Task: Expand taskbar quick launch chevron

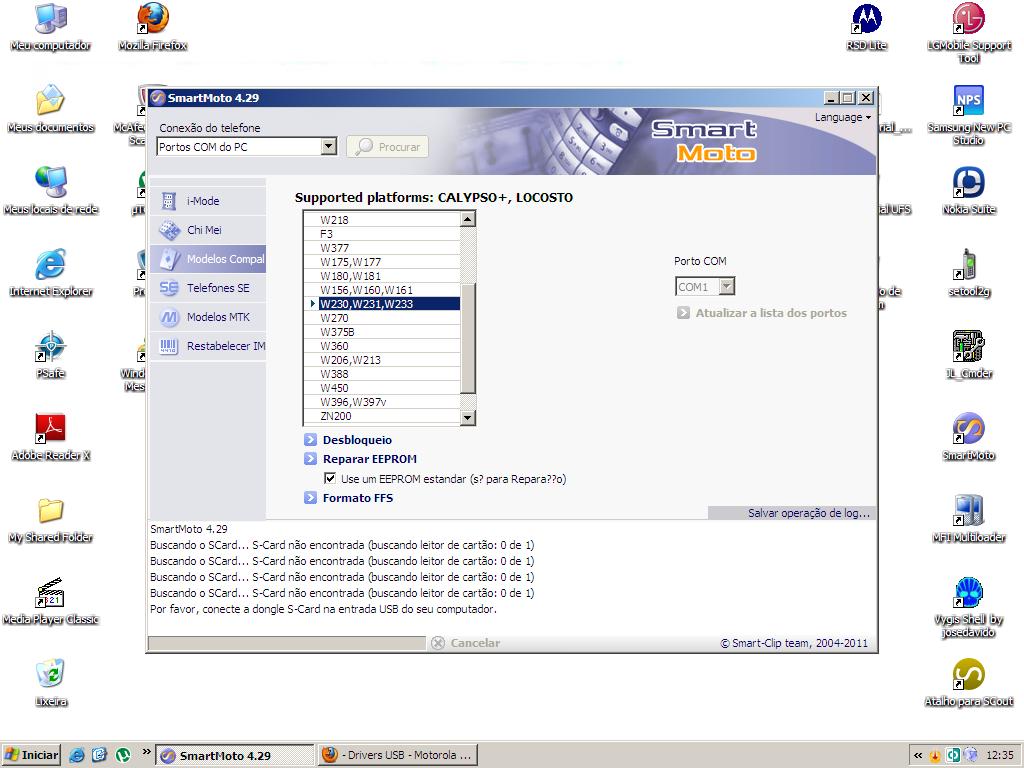Action: pyautogui.click(x=146, y=752)
